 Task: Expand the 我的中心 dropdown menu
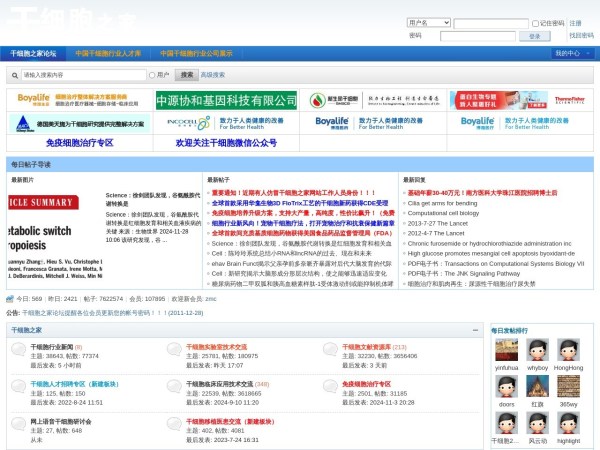[571, 53]
